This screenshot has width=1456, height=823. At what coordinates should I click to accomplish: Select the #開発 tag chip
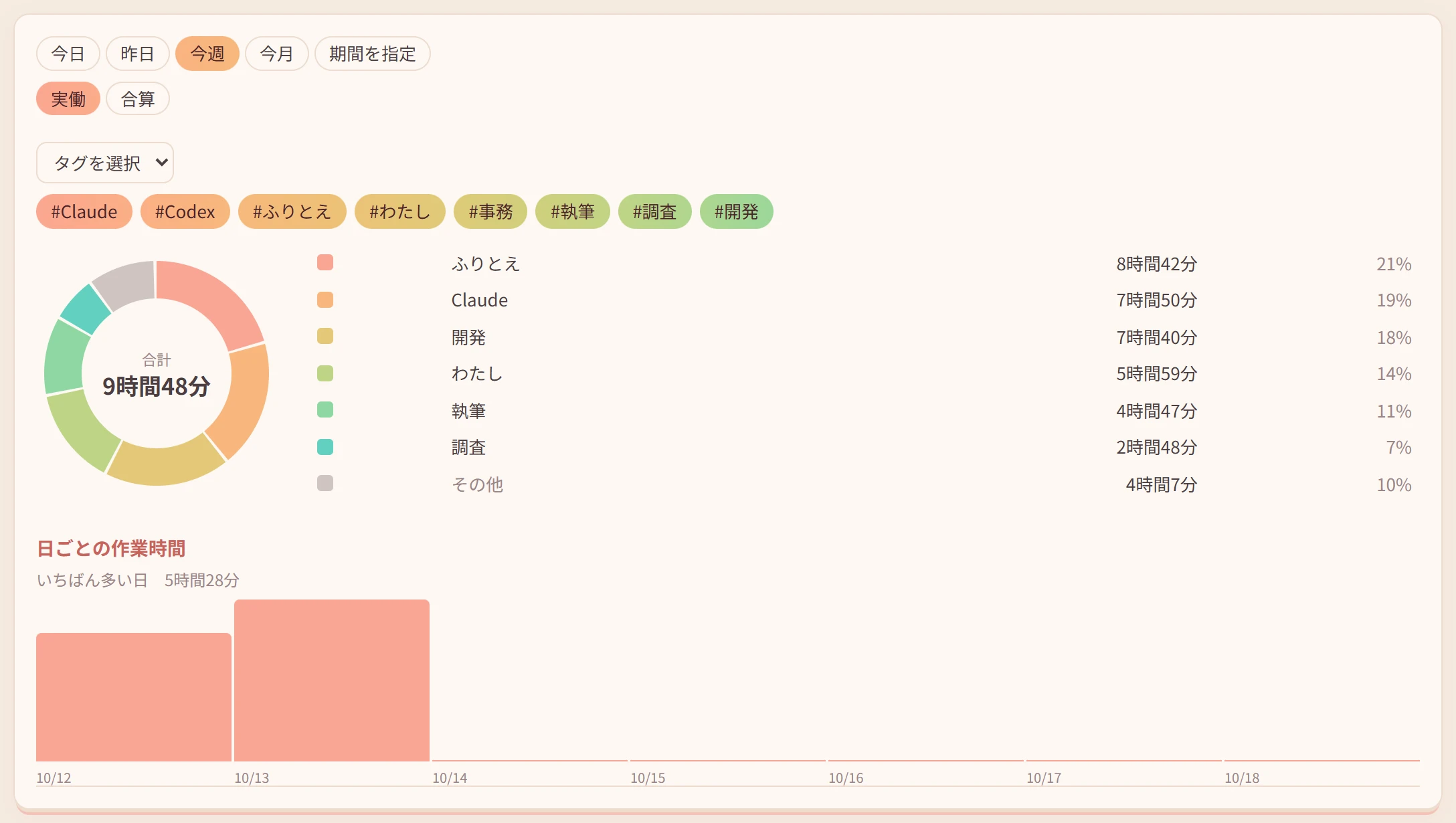(737, 211)
